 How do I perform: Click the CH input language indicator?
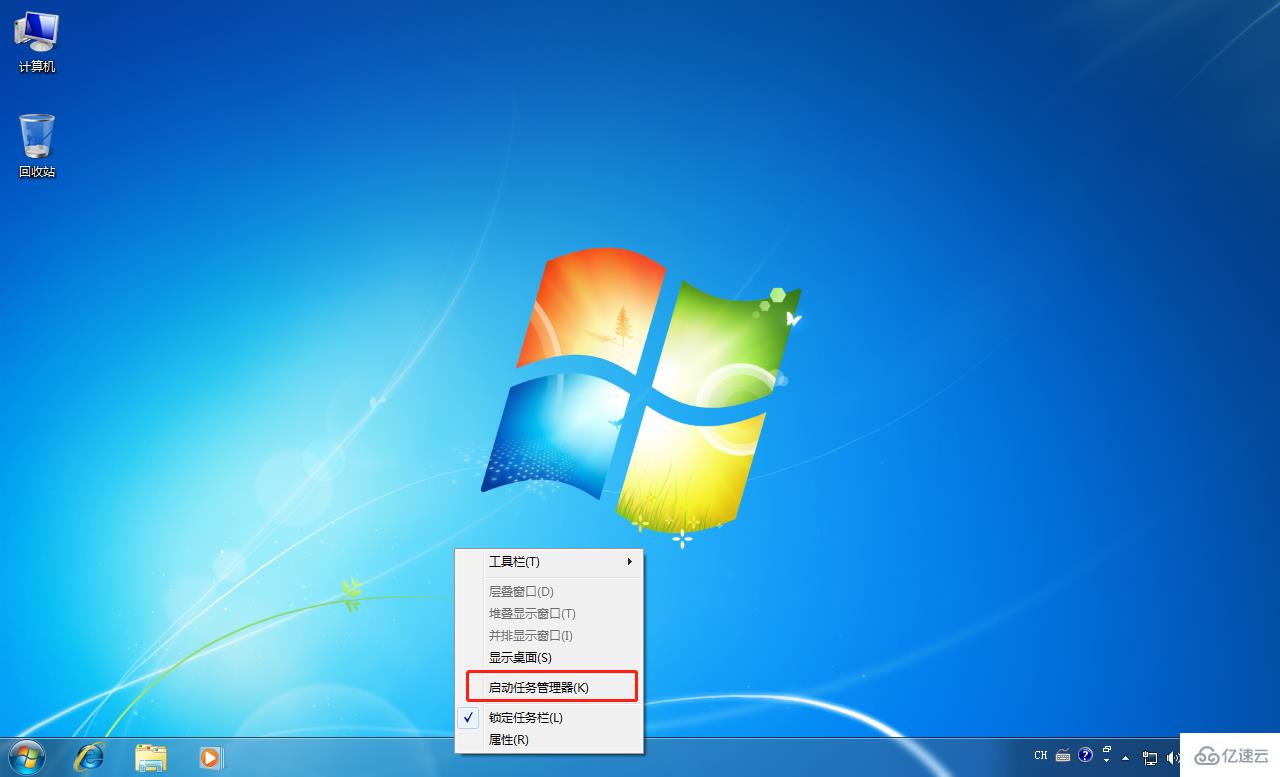click(x=1041, y=755)
